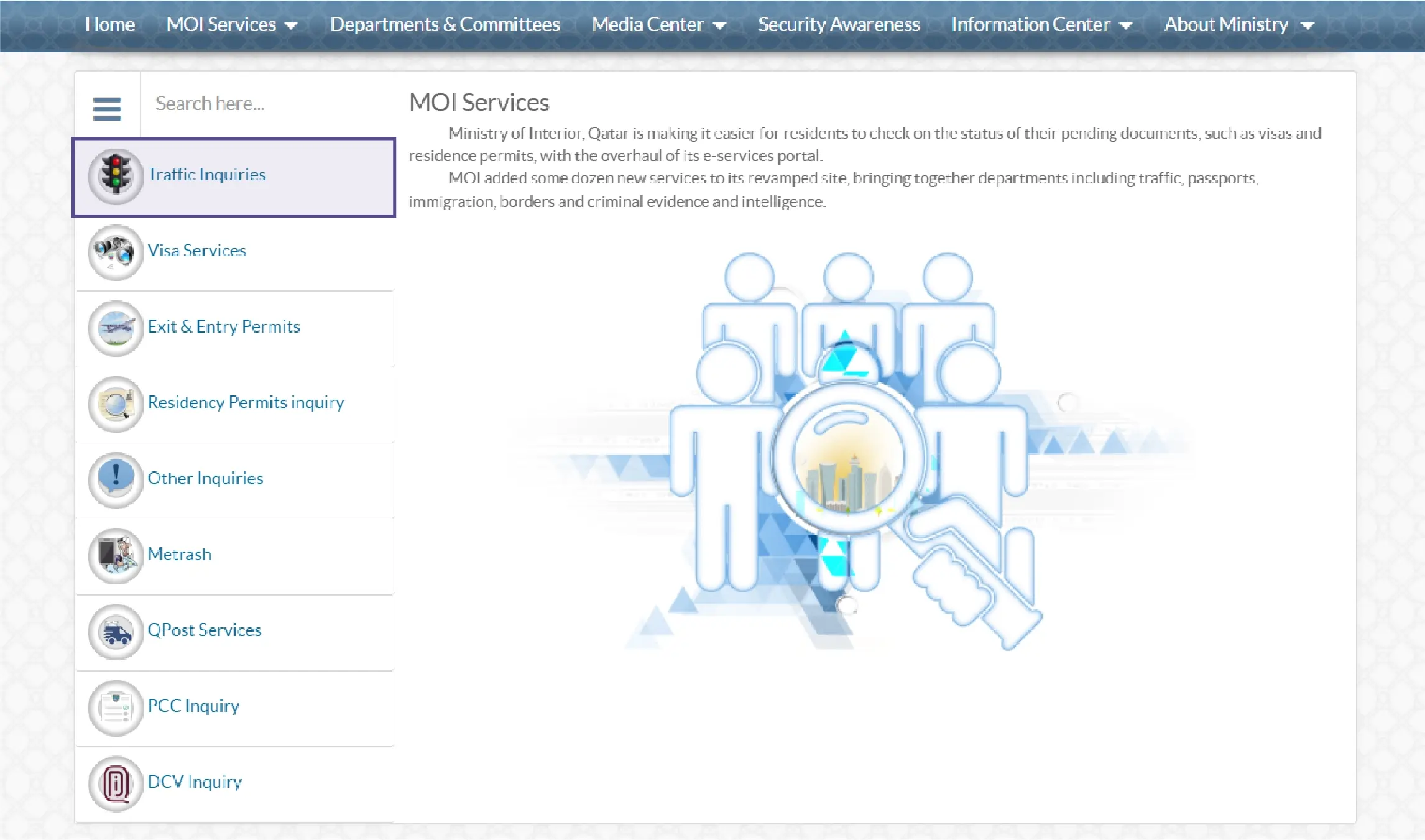Screen dimensions: 1425x840
Task: Click the PCC Inquiry certificate icon
Action: 116,708
